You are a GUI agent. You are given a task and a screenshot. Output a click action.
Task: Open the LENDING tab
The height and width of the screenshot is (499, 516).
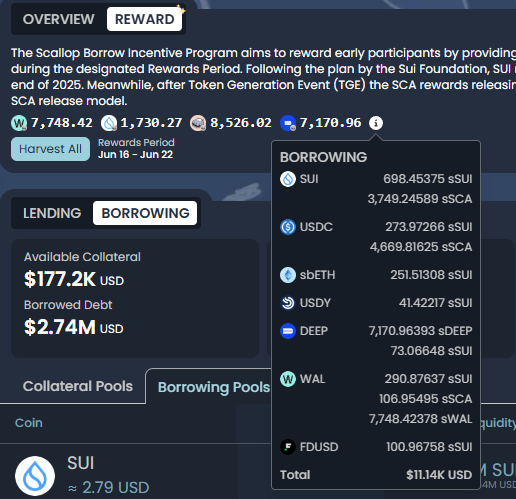(x=52, y=213)
